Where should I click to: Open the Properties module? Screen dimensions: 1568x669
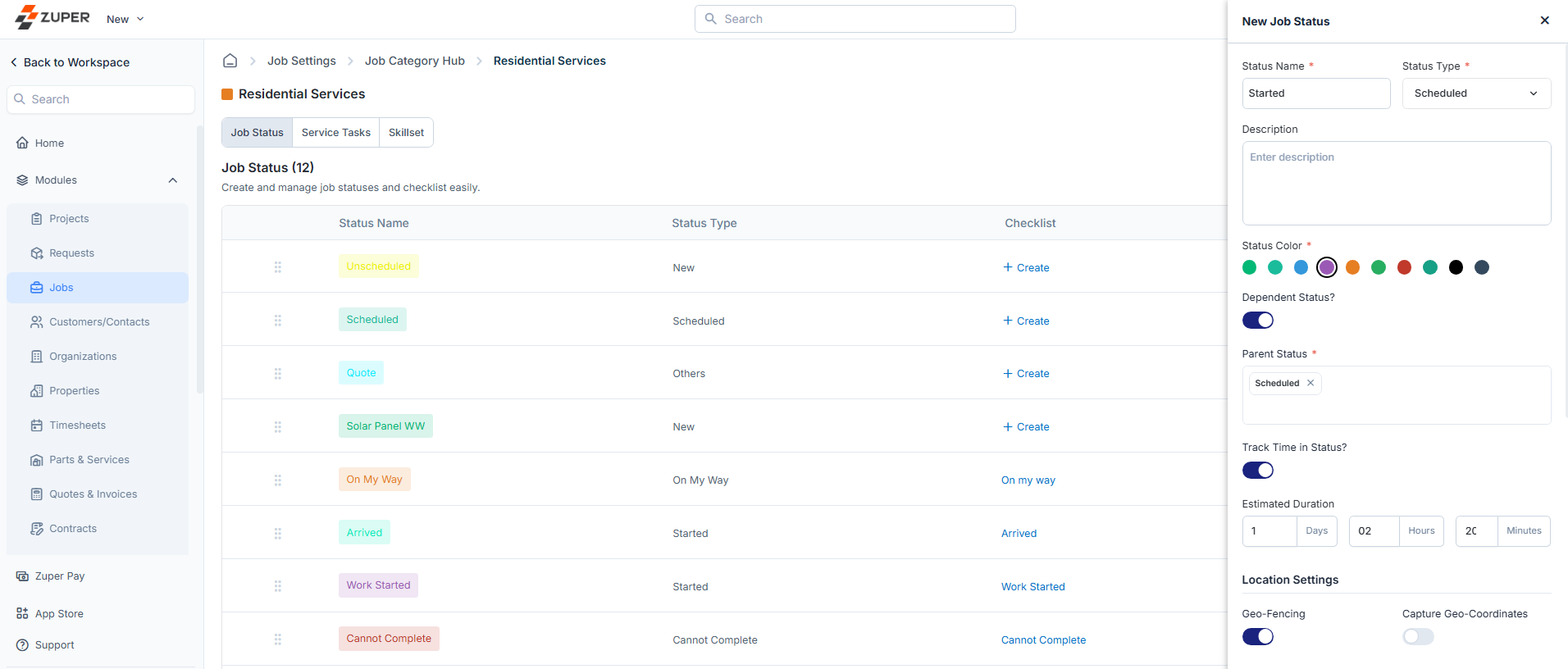pyautogui.click(x=98, y=391)
